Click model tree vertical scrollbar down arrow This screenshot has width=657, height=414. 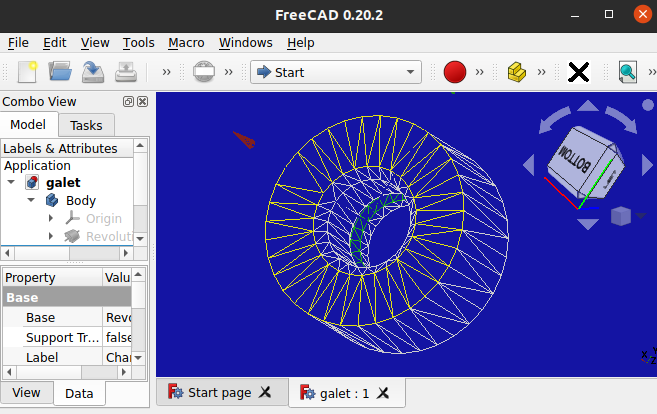point(140,239)
